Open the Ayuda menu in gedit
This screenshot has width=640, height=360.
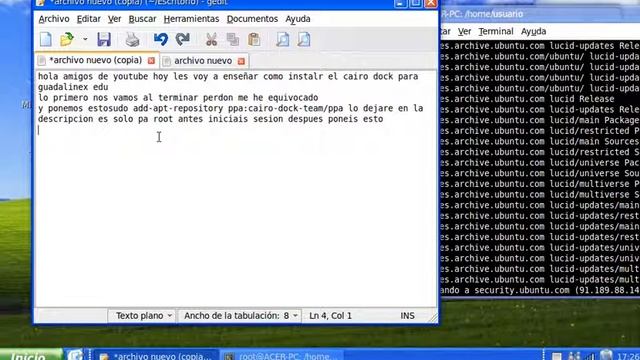[298, 19]
